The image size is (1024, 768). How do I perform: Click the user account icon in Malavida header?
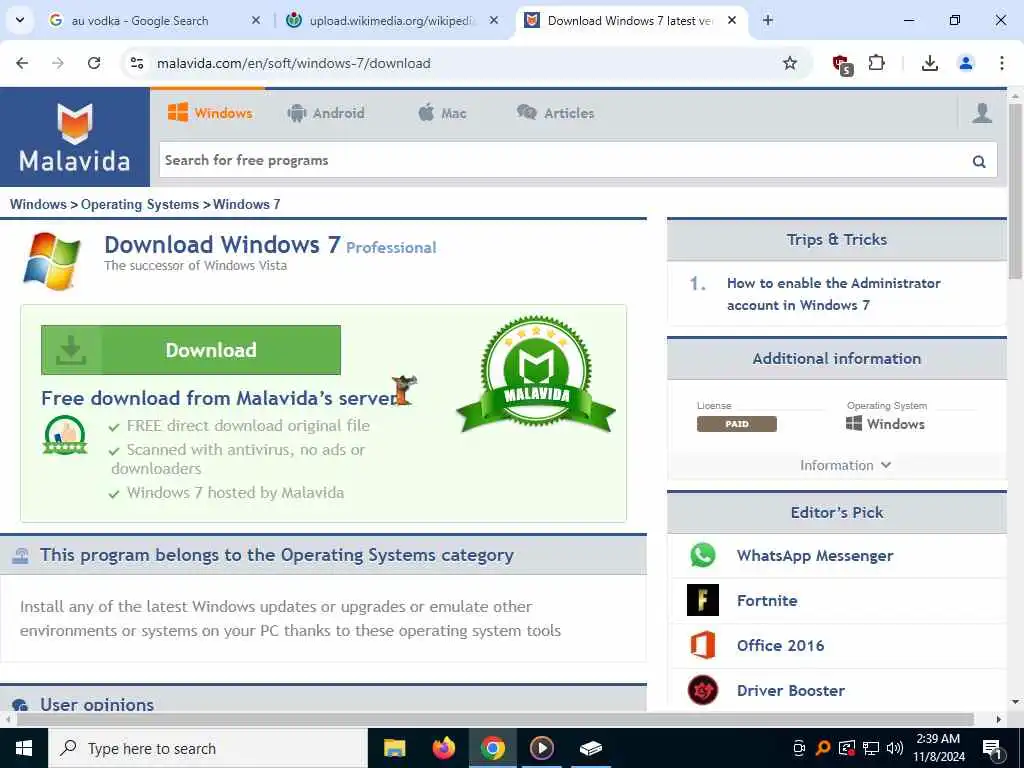click(982, 113)
